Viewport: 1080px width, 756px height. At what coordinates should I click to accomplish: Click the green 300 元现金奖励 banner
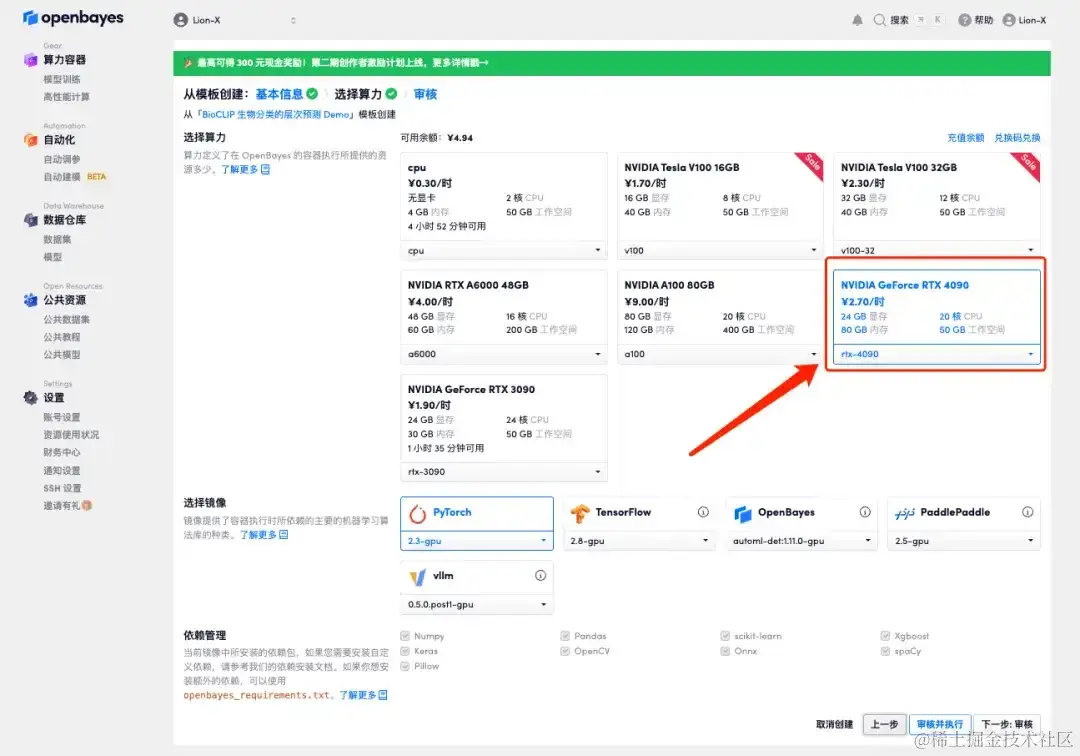pyautogui.click(x=612, y=63)
